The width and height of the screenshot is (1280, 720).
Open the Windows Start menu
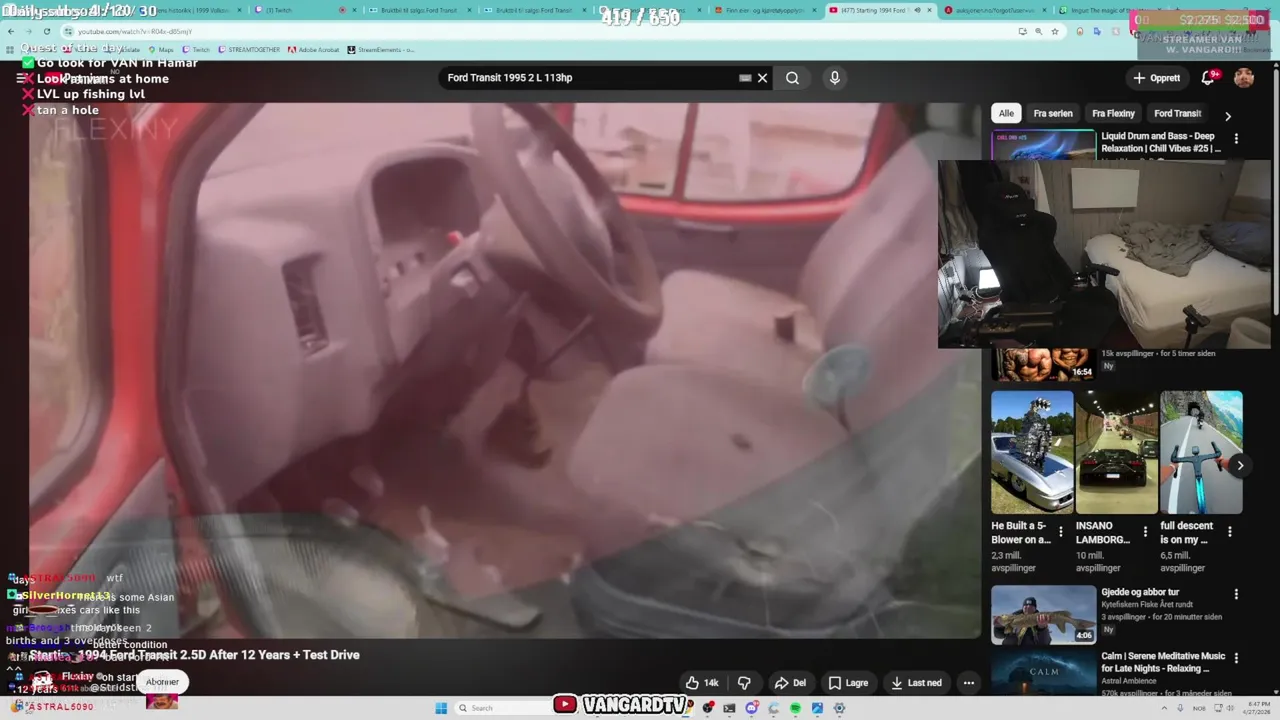point(441,708)
